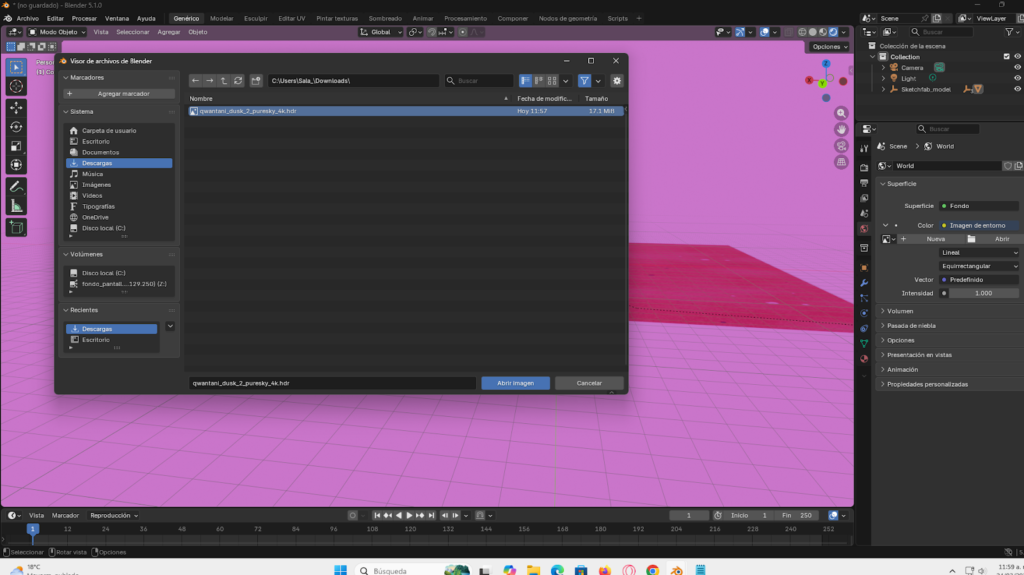This screenshot has height=575, width=1024.
Task: Click the viewport pan hand icon
Action: [841, 129]
